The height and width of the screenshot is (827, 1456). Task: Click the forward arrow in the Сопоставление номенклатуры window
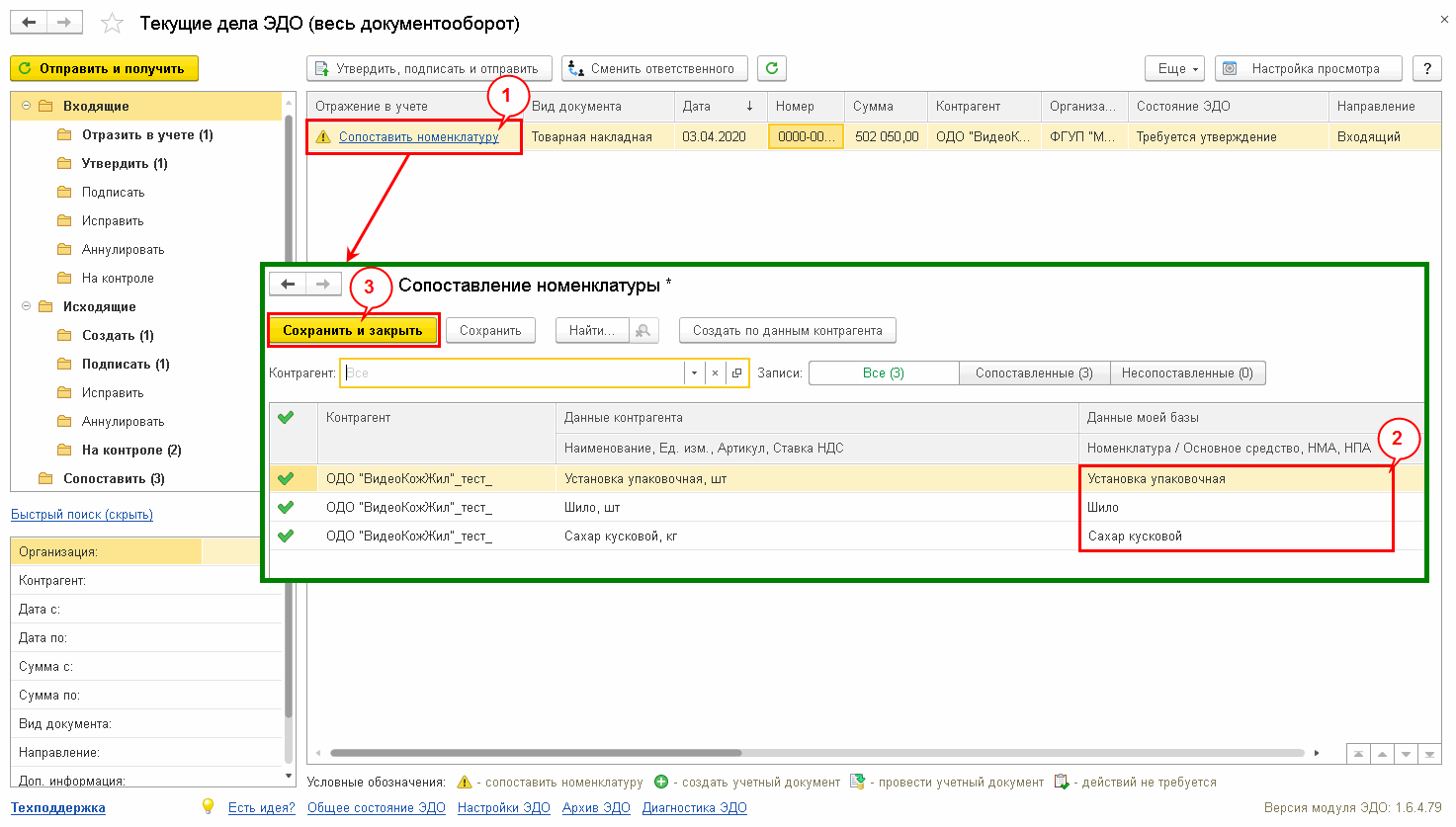pos(323,285)
